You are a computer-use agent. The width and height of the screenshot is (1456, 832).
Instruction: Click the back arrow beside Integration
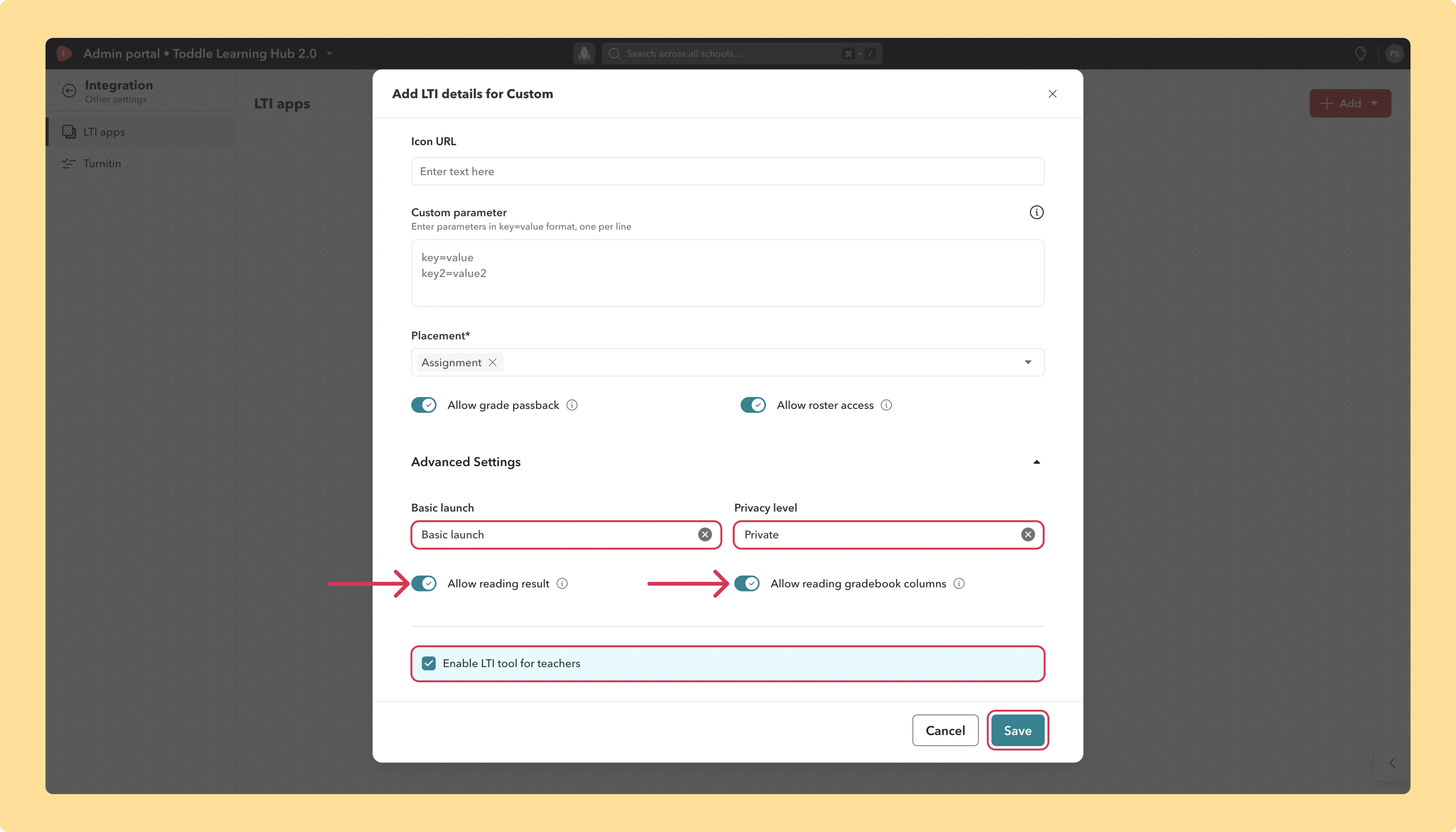[x=69, y=91]
